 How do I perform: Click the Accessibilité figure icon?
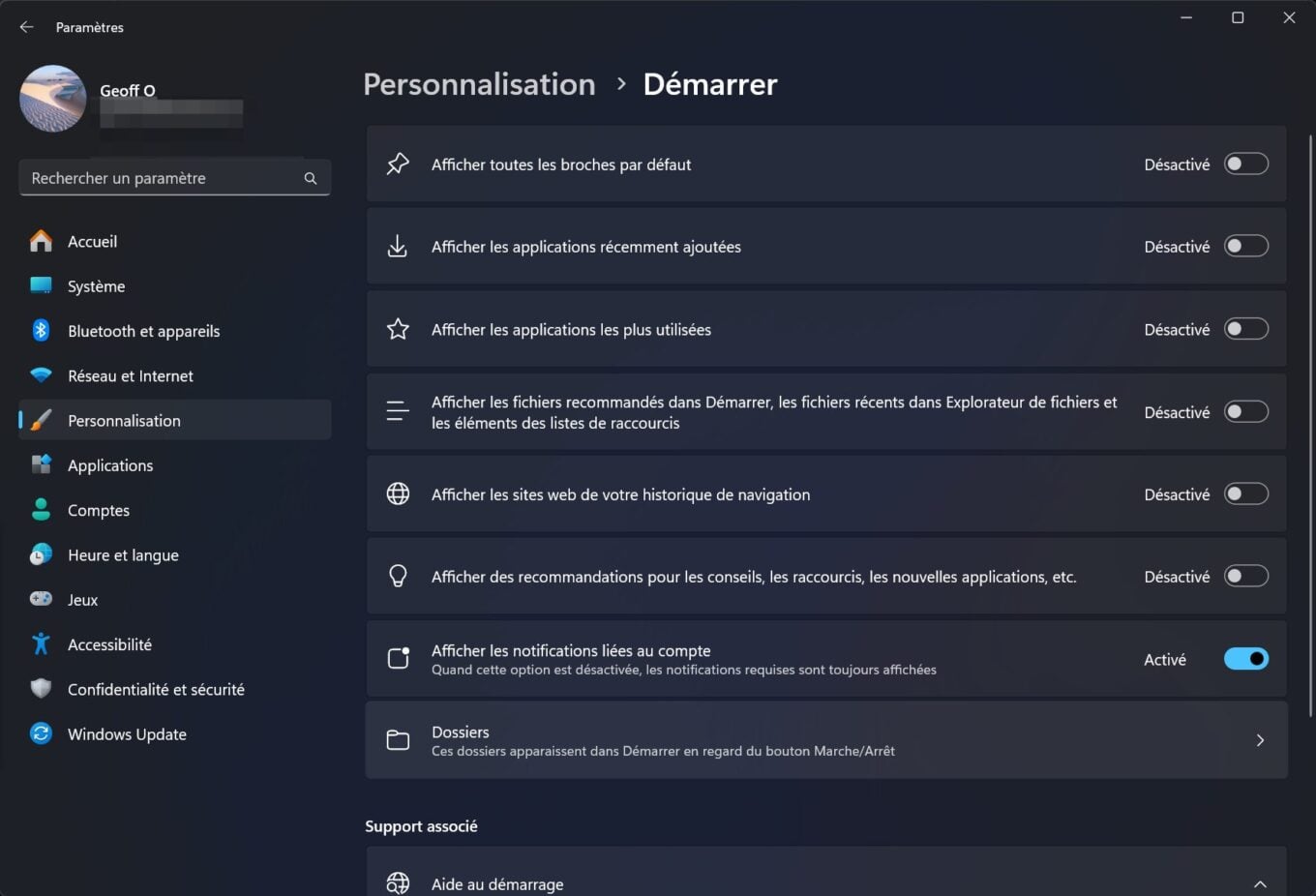[x=41, y=644]
